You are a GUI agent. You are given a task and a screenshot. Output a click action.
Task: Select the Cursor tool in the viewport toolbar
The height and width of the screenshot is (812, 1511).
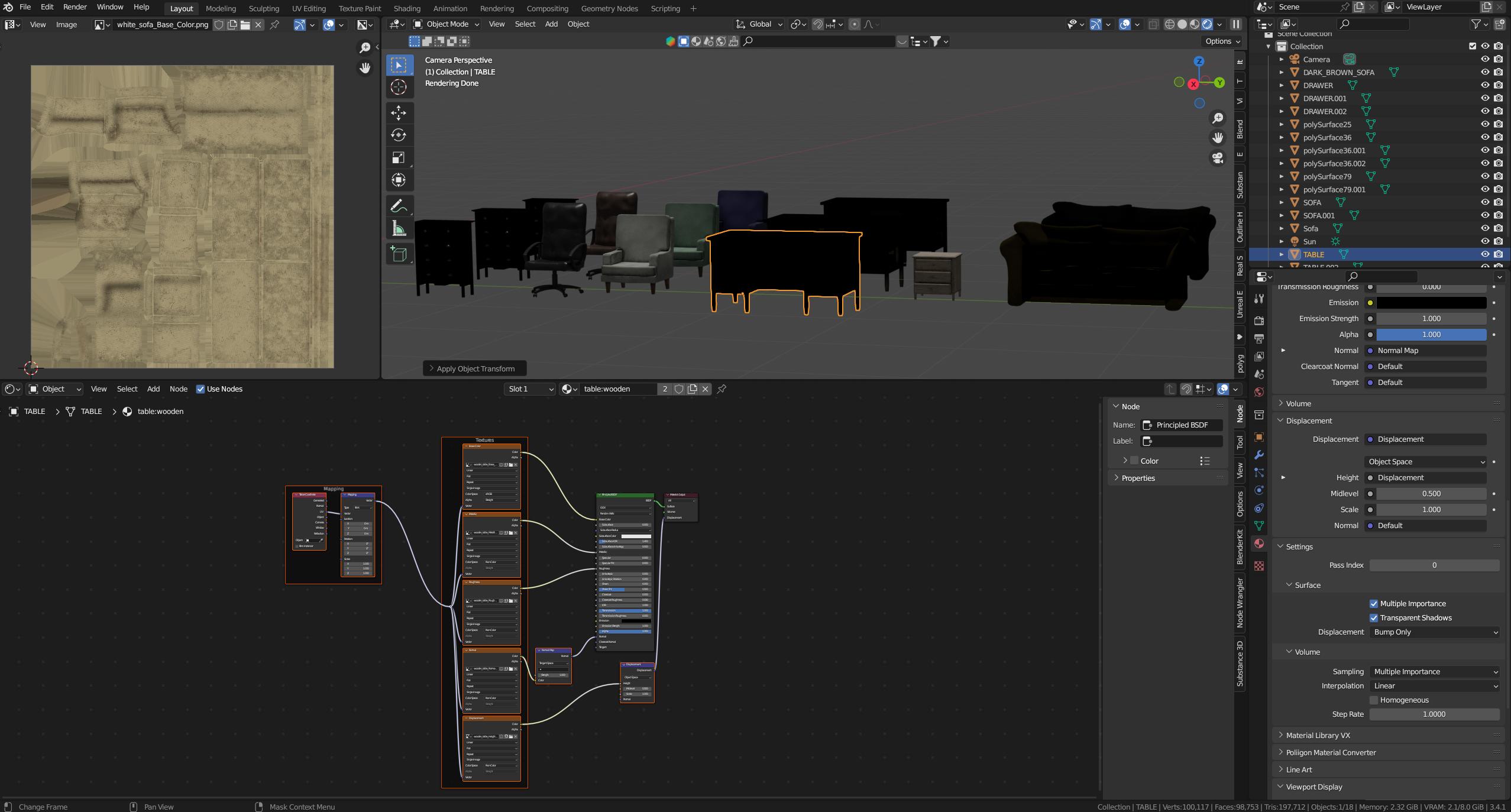399,87
